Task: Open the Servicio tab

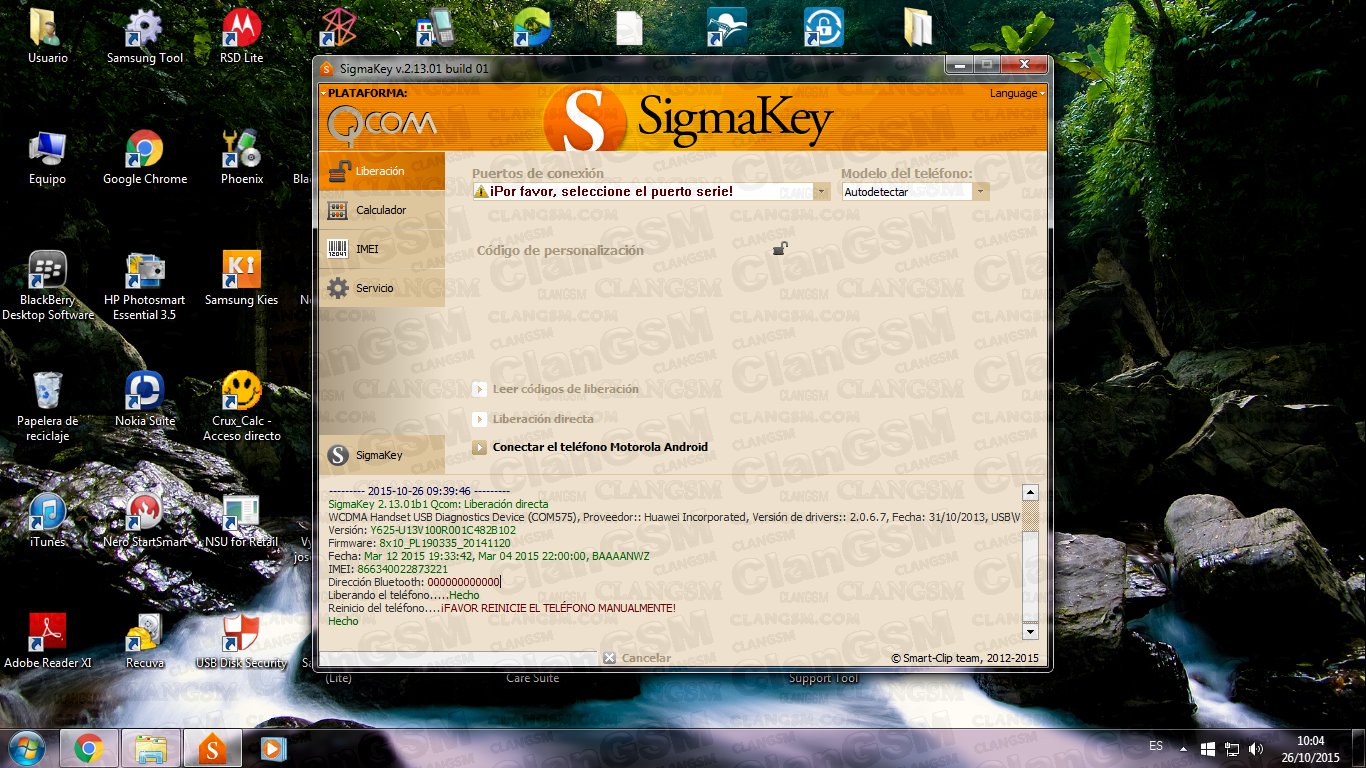Action: tap(382, 288)
